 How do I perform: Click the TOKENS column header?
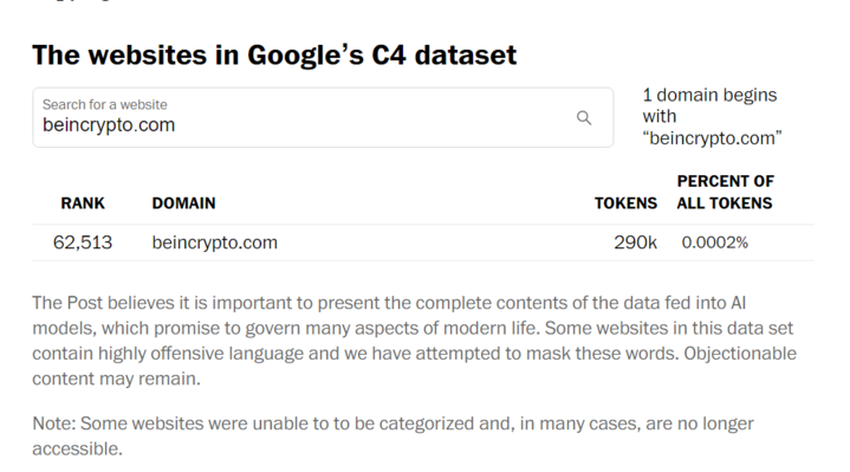click(x=625, y=203)
